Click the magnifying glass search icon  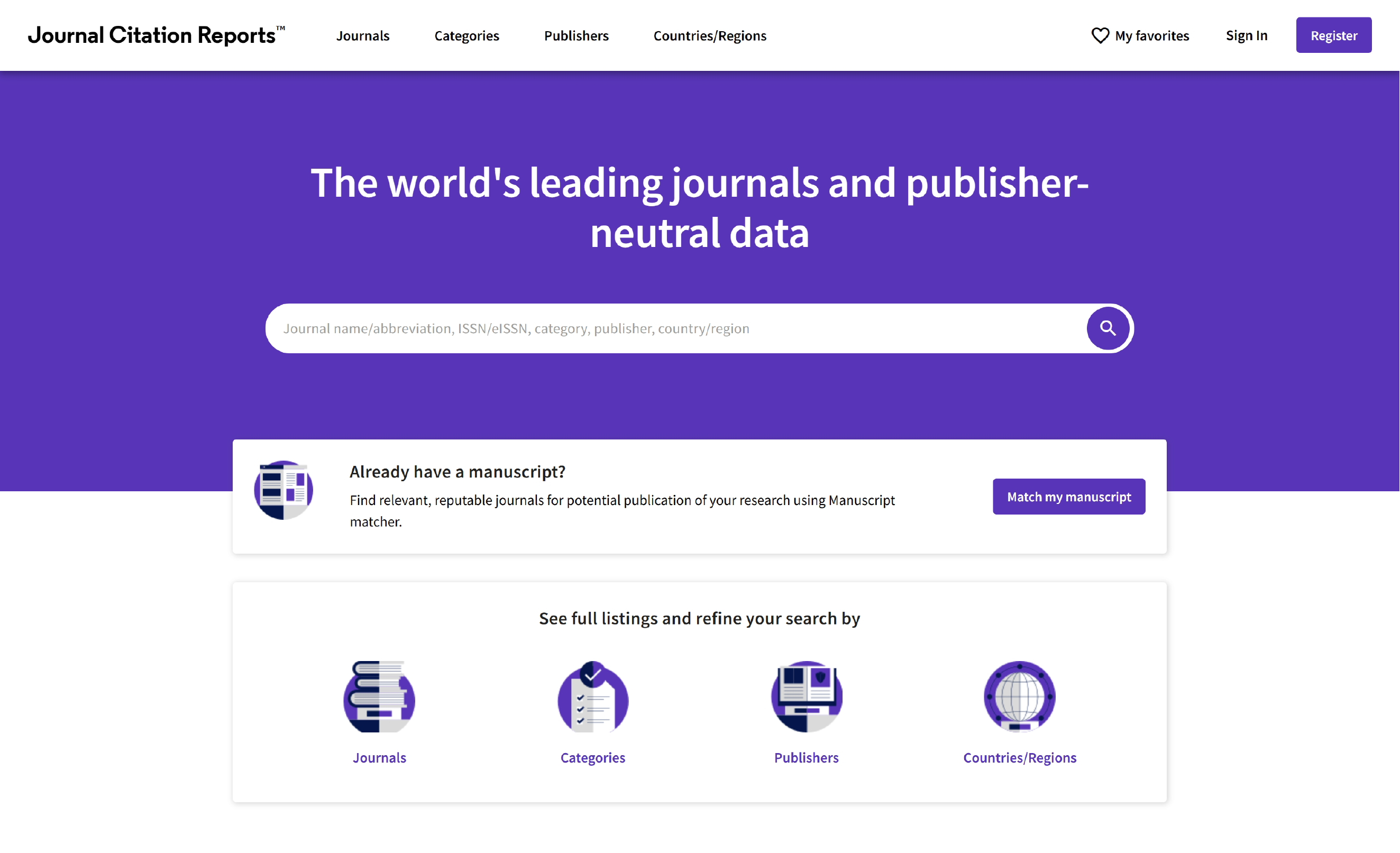pos(1108,328)
